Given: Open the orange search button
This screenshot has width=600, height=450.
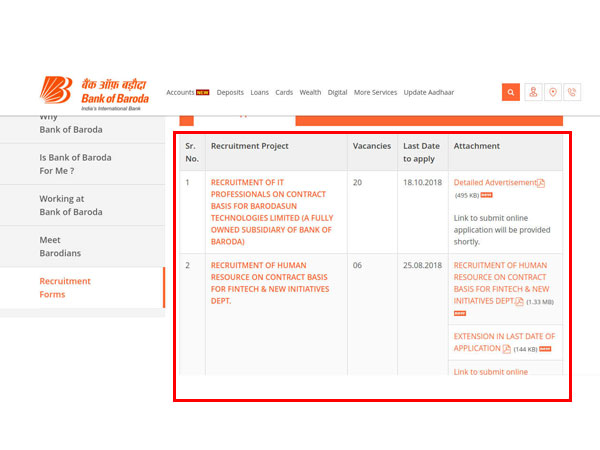Looking at the screenshot, I should click(510, 92).
